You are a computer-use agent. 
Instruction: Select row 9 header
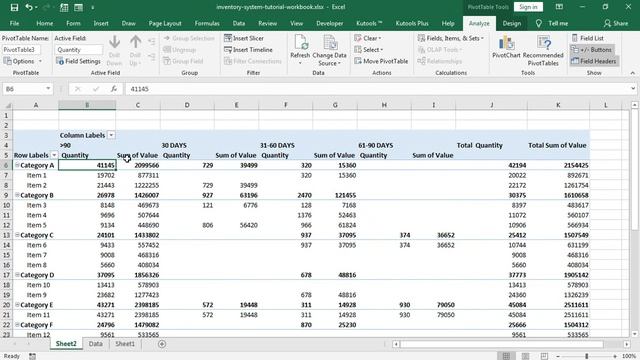tap(6, 195)
